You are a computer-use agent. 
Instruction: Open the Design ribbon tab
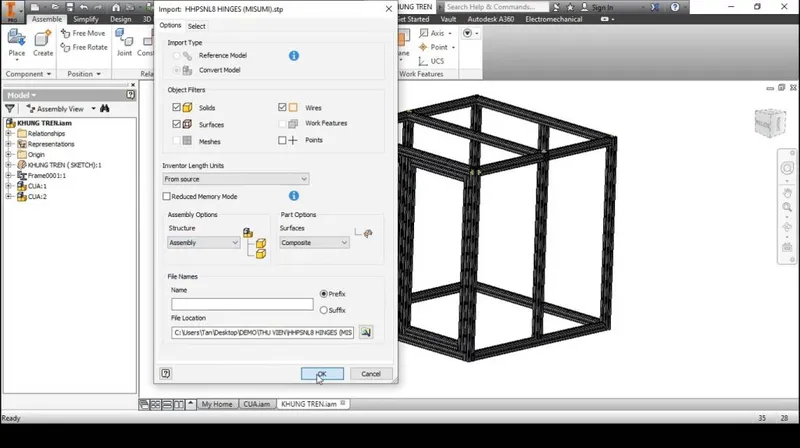(x=120, y=19)
